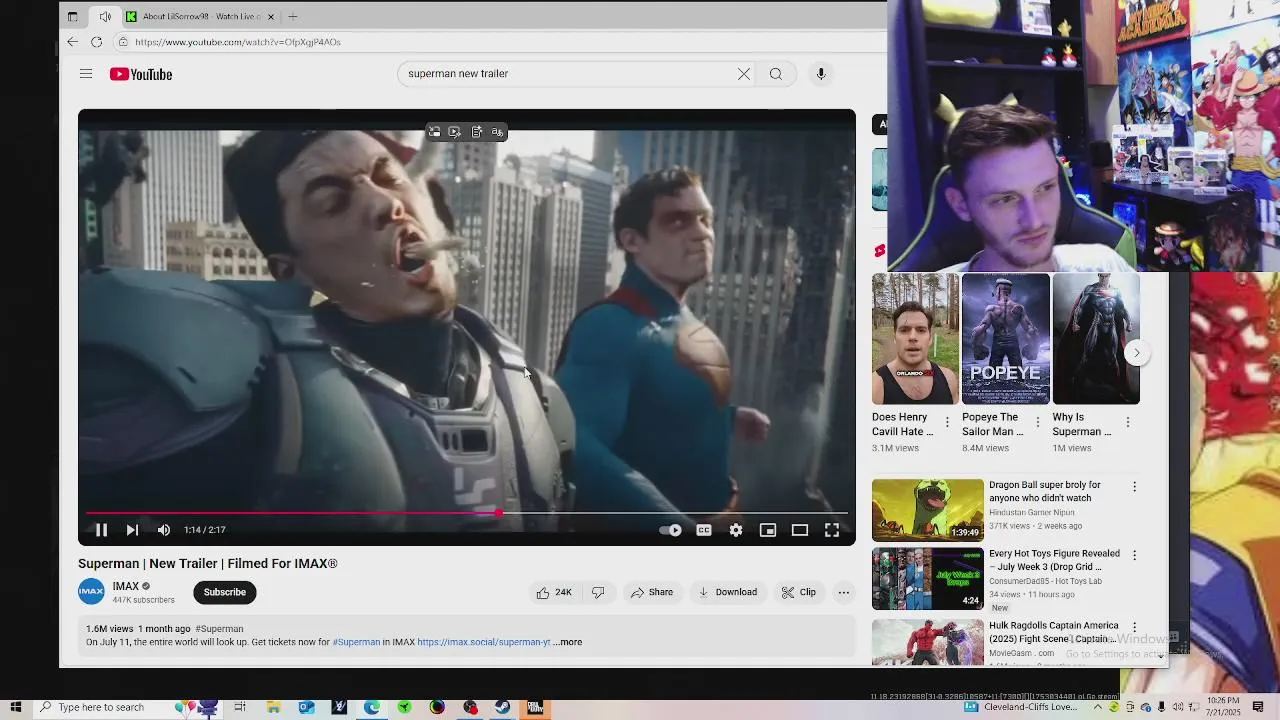
Task: Open the tab actions menu icon
Action: tap(72, 16)
